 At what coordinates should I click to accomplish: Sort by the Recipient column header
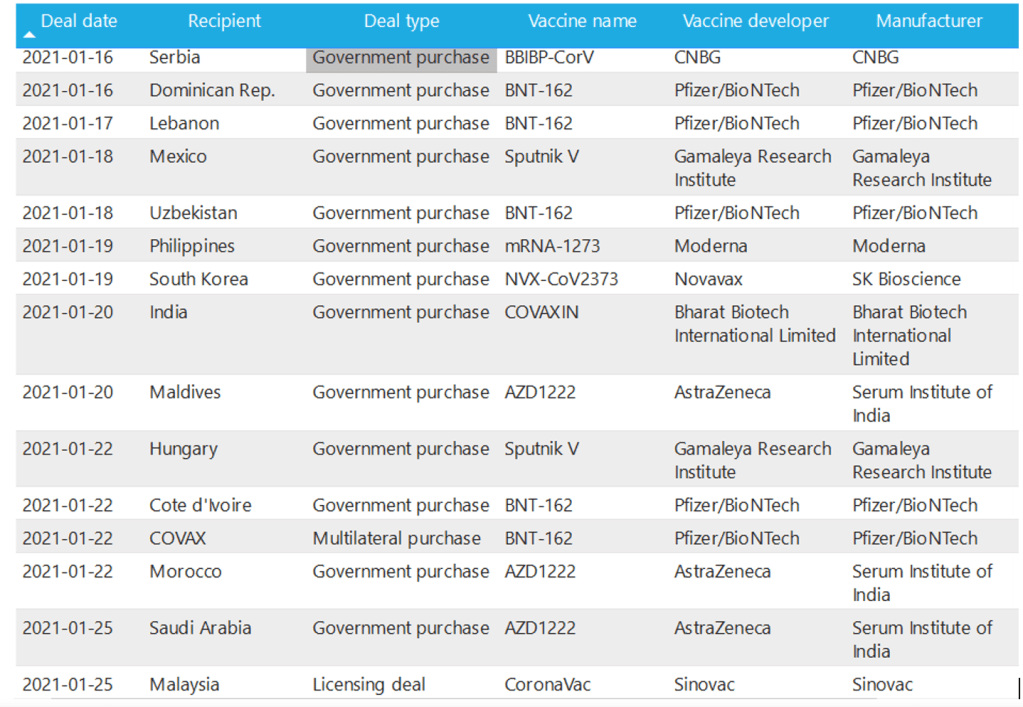pyautogui.click(x=224, y=21)
